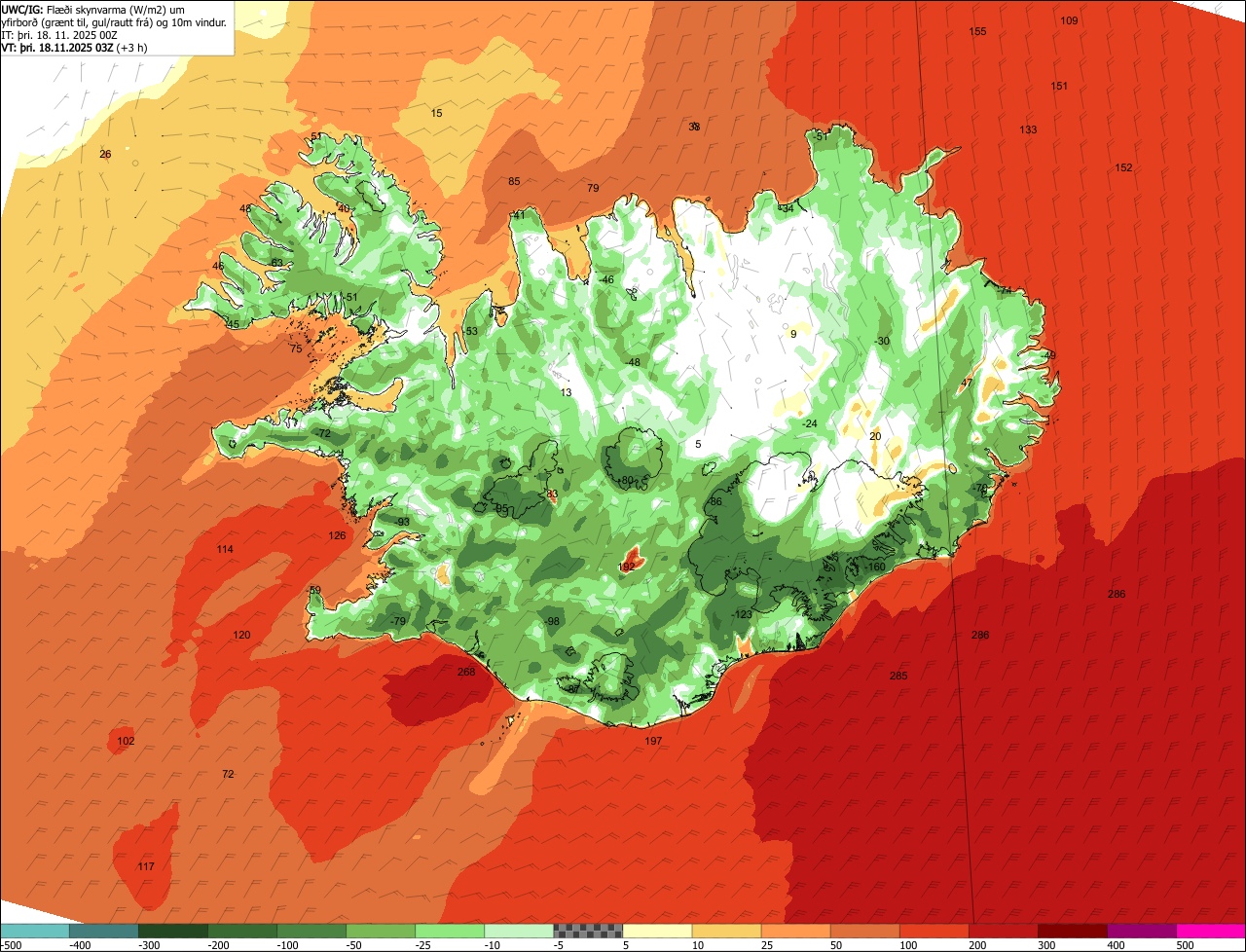This screenshot has height=952, width=1246.
Task: Click the checkered legend swatch
Action: point(588,930)
